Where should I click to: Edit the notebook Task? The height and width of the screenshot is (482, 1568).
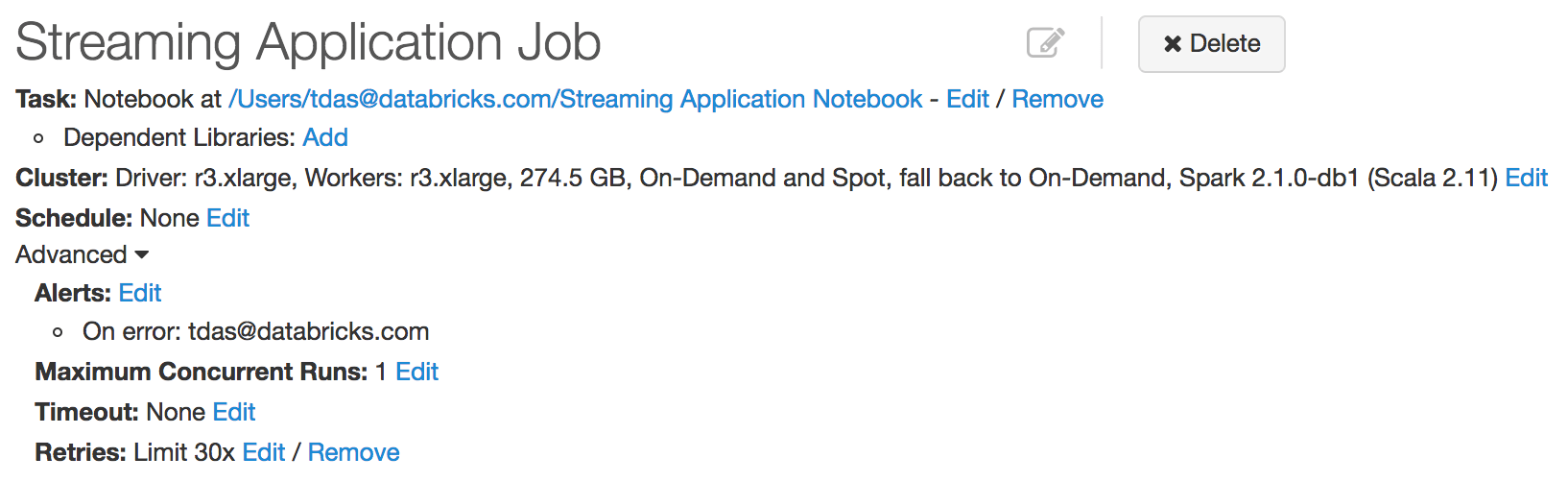tap(967, 99)
